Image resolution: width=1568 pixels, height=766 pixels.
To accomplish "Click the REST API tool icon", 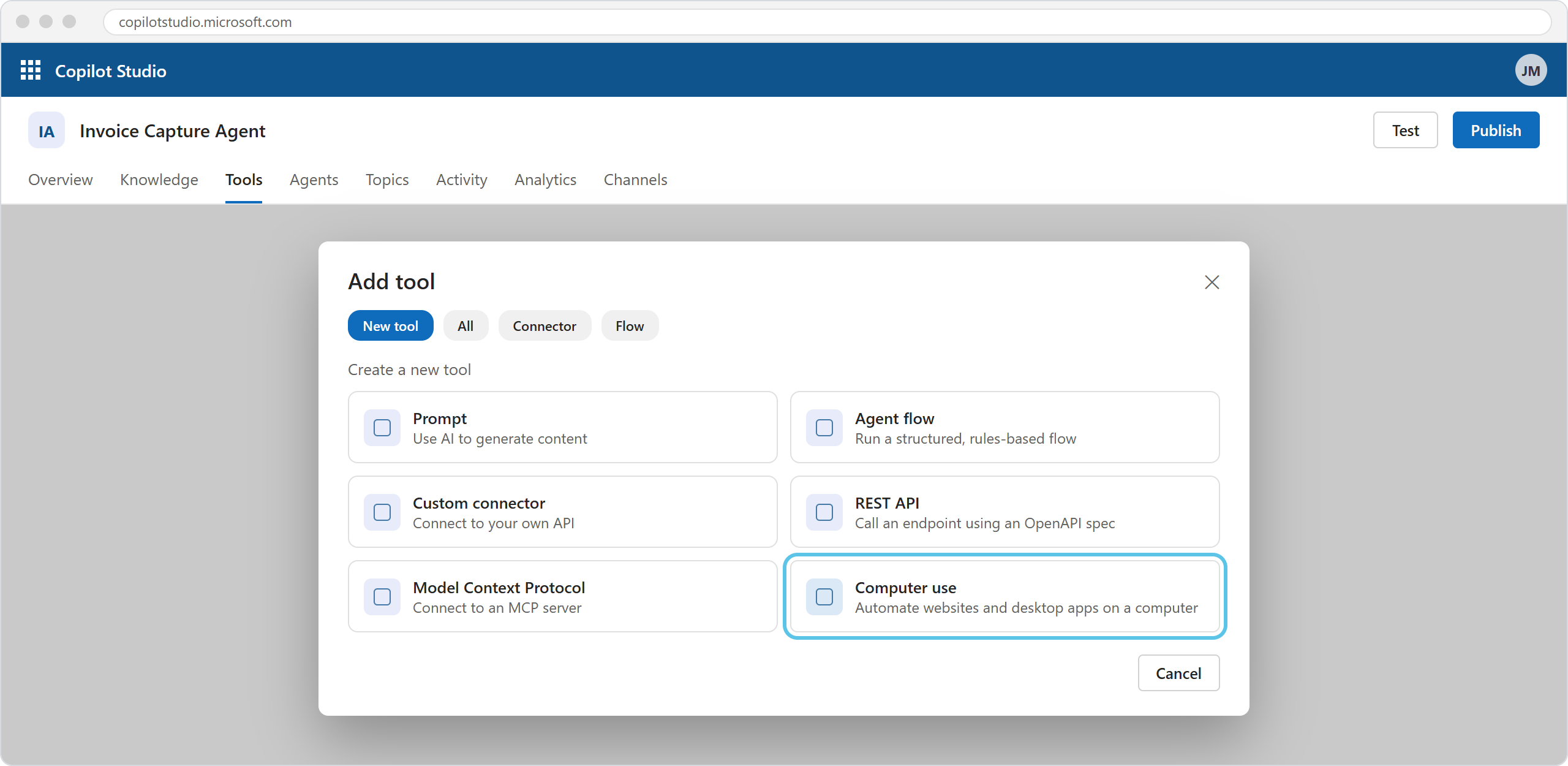I will pyautogui.click(x=824, y=512).
